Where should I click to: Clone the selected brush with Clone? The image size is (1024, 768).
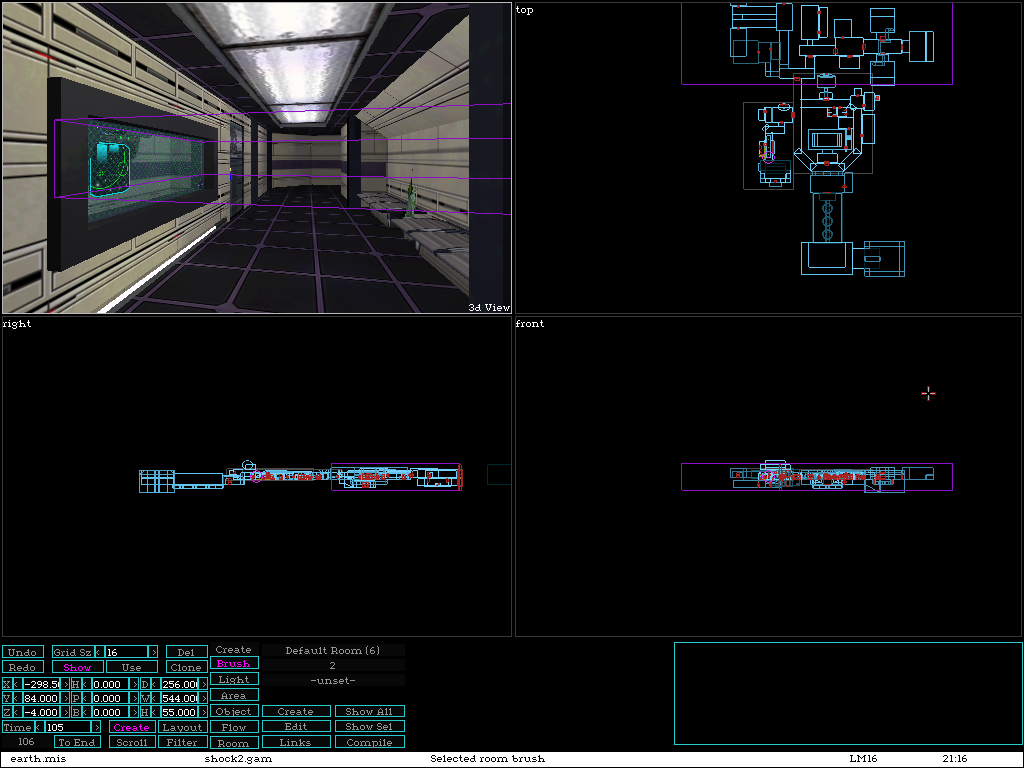pos(186,667)
